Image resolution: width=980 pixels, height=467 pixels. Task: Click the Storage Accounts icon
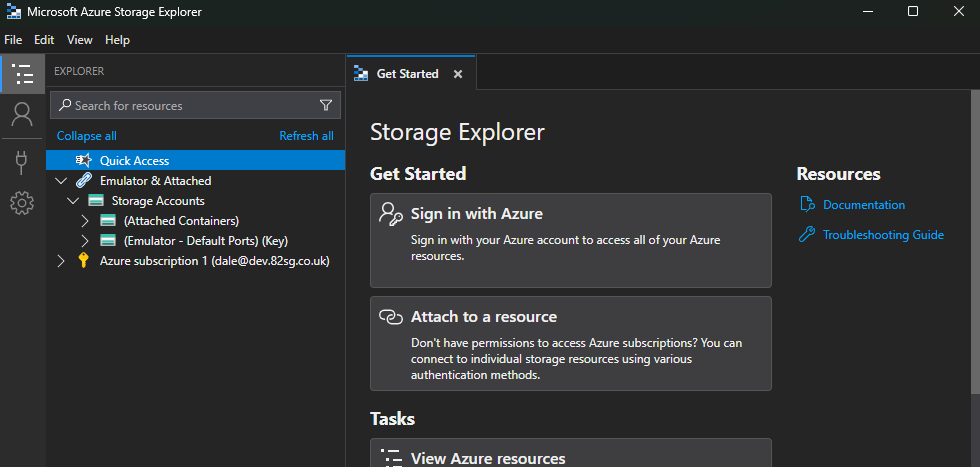coord(96,201)
